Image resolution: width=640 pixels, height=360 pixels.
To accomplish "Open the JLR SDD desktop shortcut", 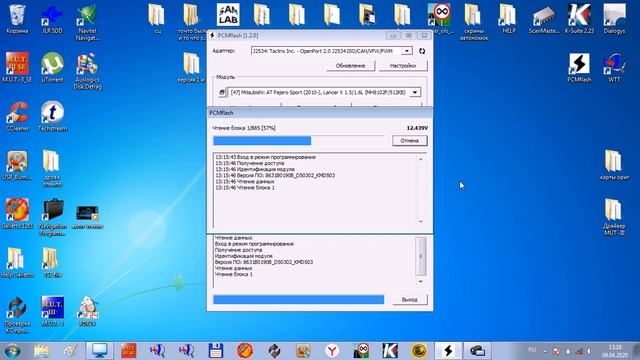I will (52, 19).
